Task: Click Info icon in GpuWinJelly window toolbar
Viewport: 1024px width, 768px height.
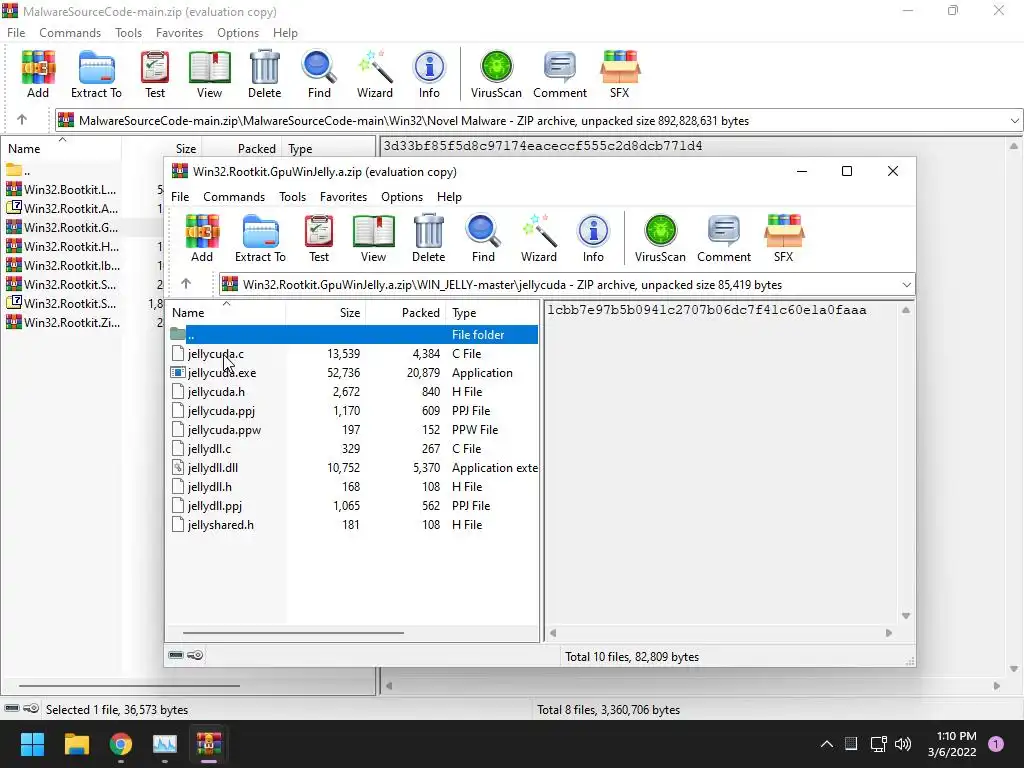Action: [593, 238]
